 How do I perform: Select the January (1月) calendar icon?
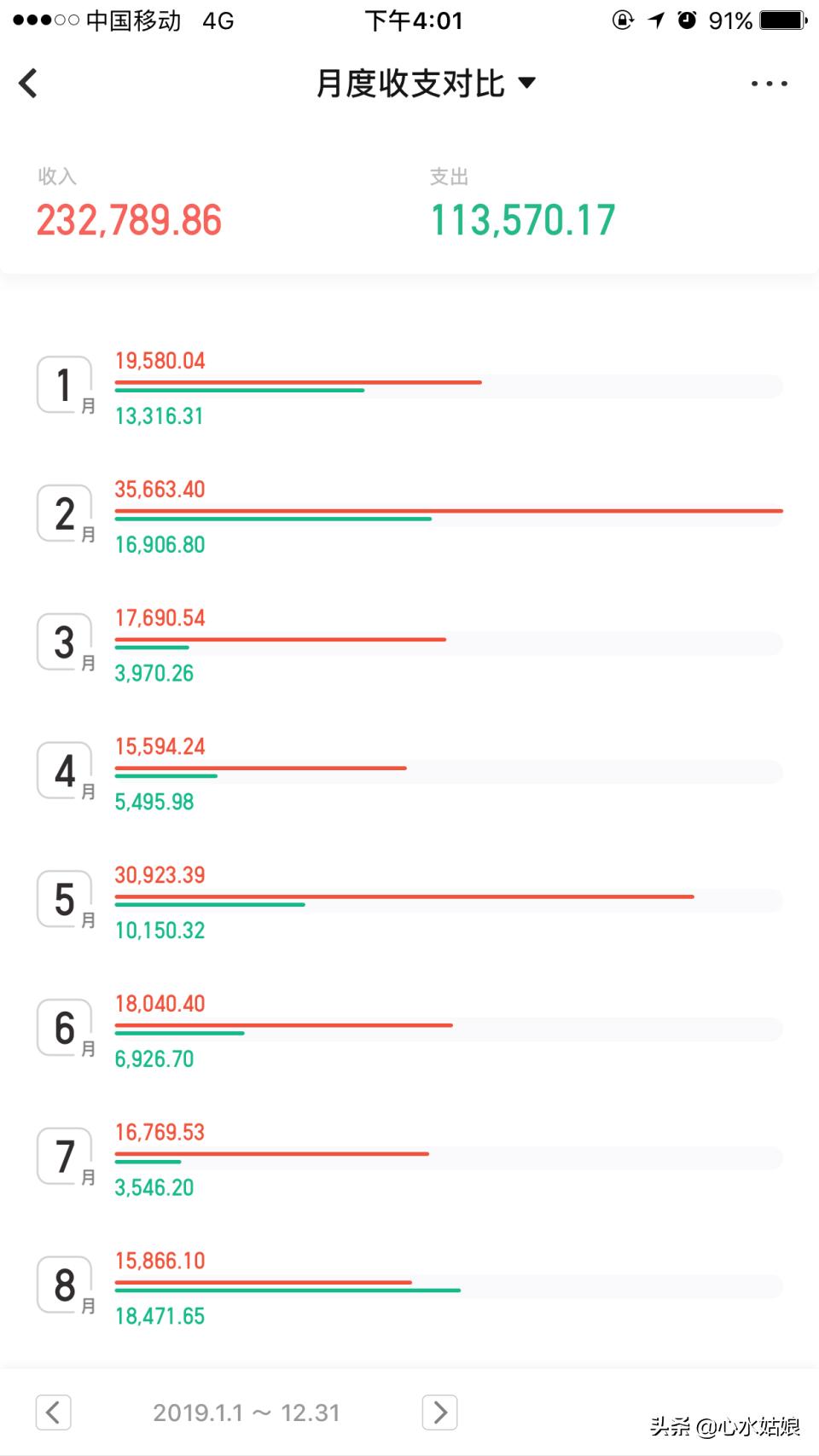pos(64,386)
